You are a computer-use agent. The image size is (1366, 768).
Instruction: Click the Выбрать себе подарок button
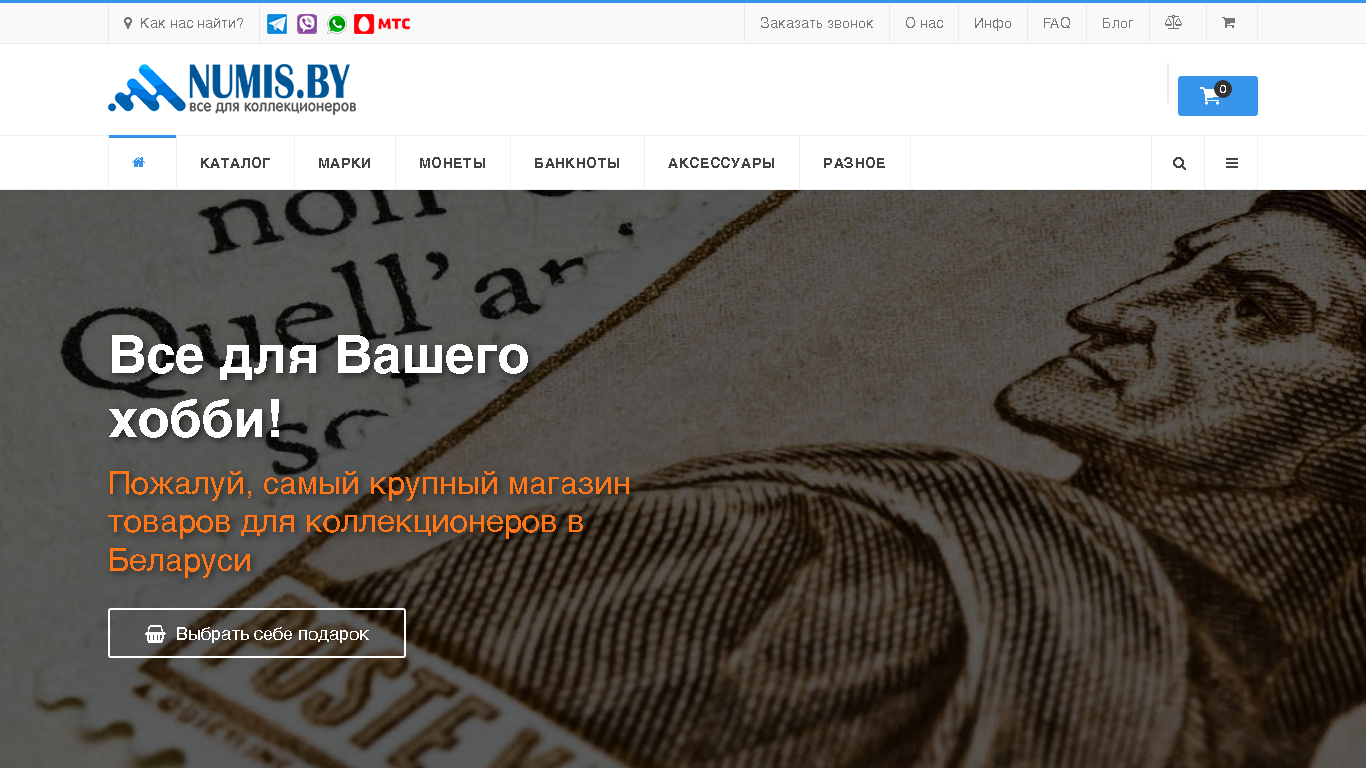[257, 633]
